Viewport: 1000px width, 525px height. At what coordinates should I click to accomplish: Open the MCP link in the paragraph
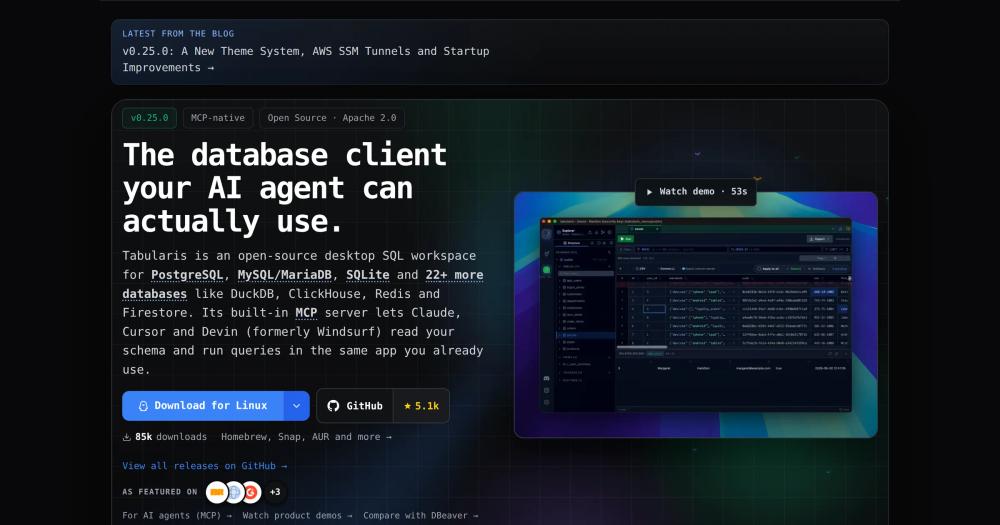pyautogui.click(x=306, y=313)
